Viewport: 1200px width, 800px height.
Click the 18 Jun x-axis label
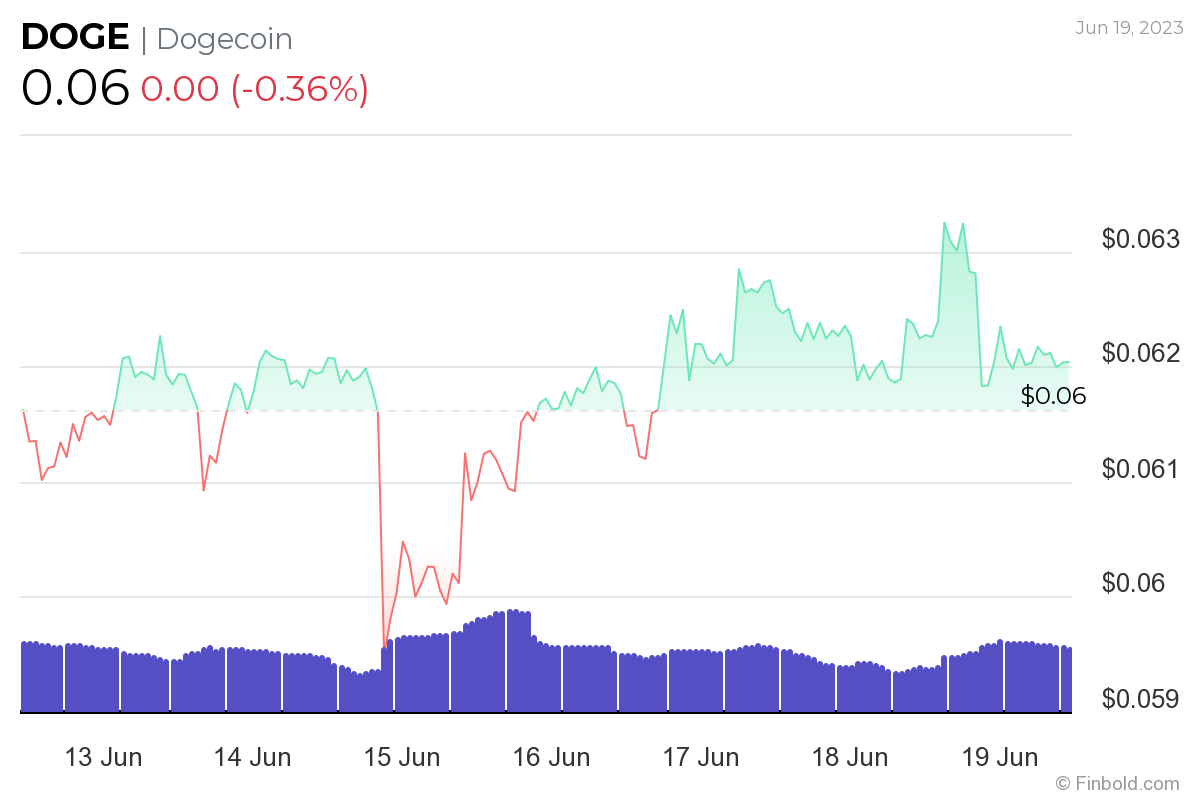point(850,757)
